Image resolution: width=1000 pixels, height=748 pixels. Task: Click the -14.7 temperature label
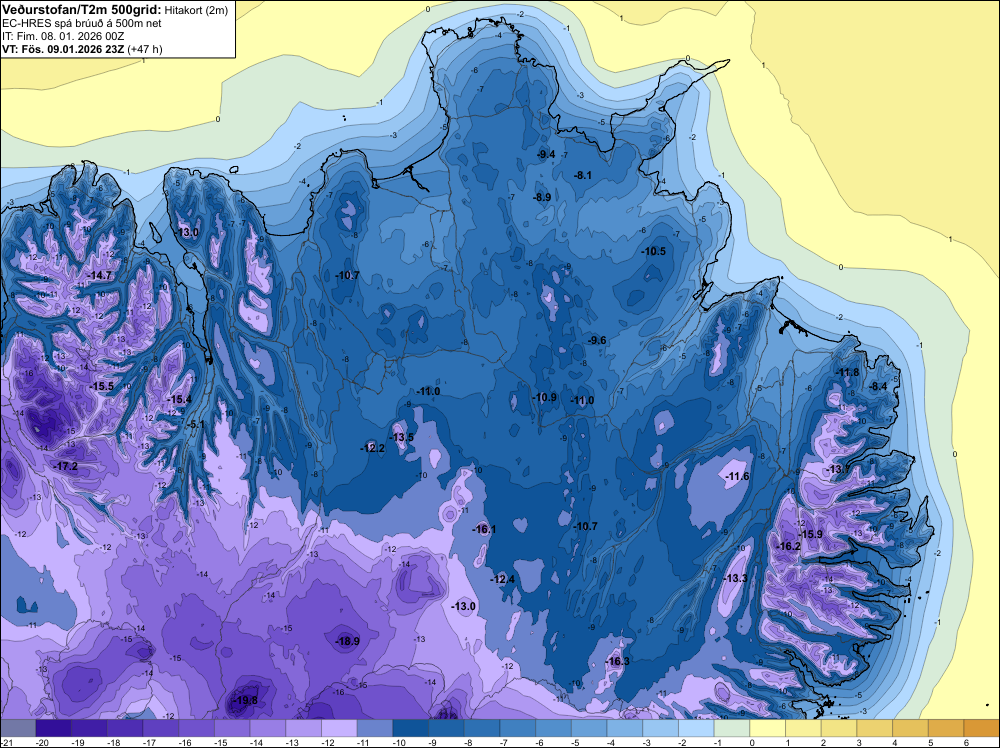click(99, 275)
